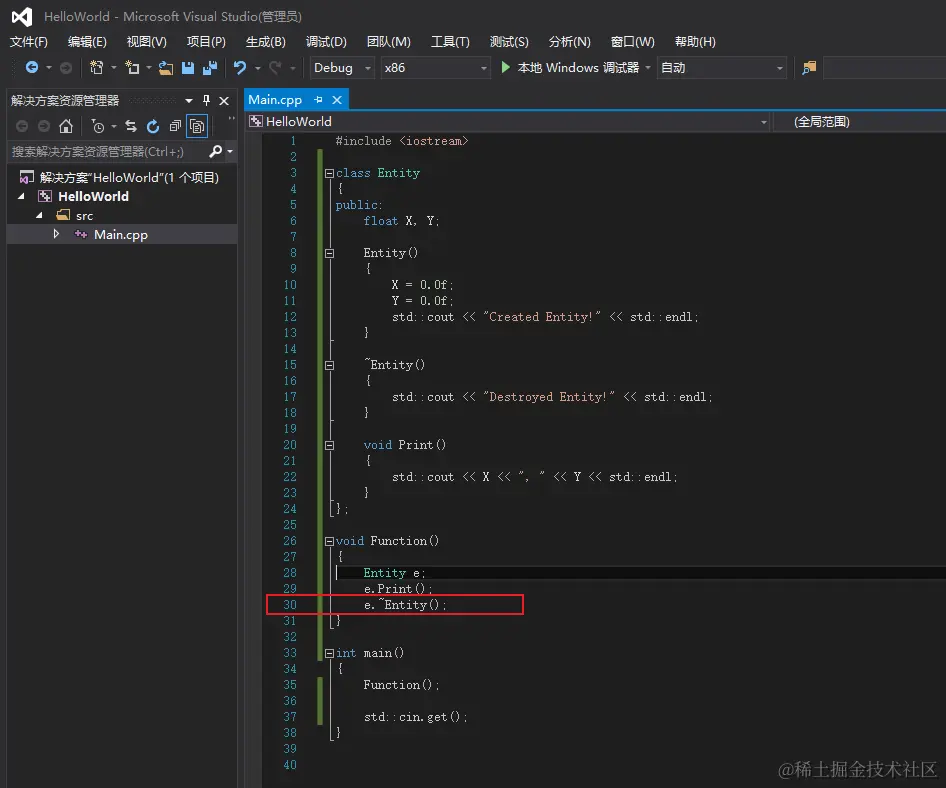Expand the Main.cpp tree node arrow
The image size is (946, 788).
tap(56, 234)
